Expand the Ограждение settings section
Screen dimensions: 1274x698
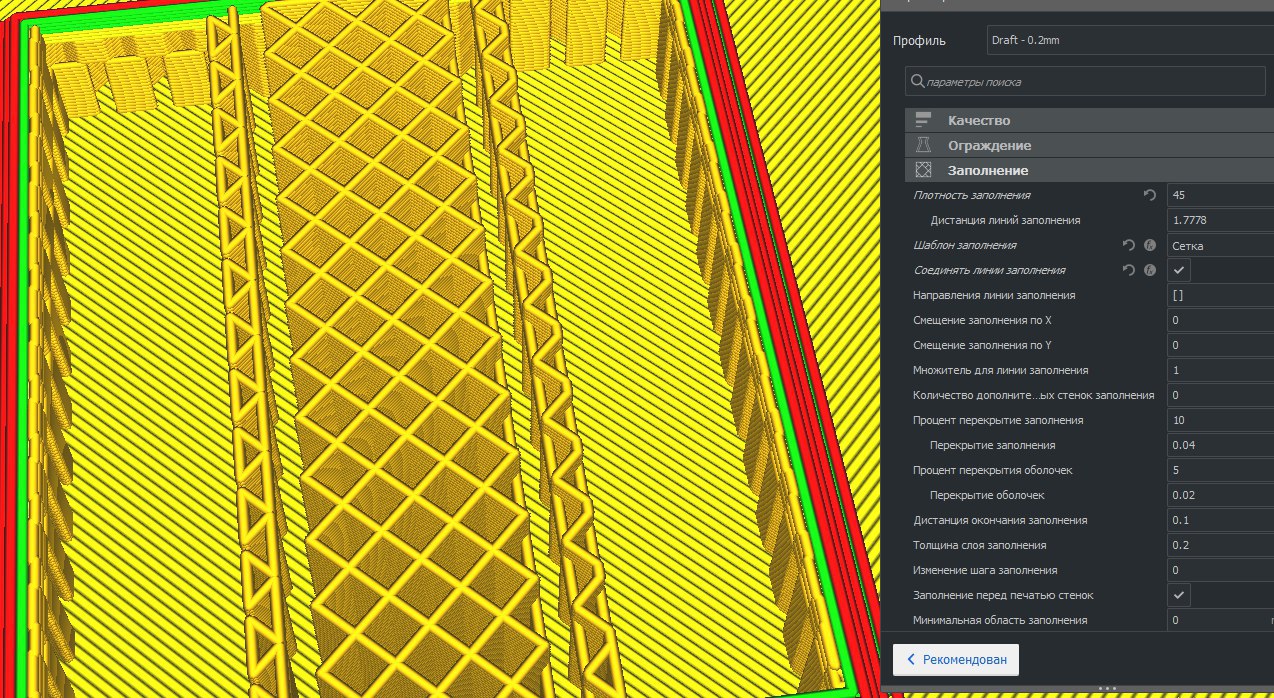(x=1089, y=145)
